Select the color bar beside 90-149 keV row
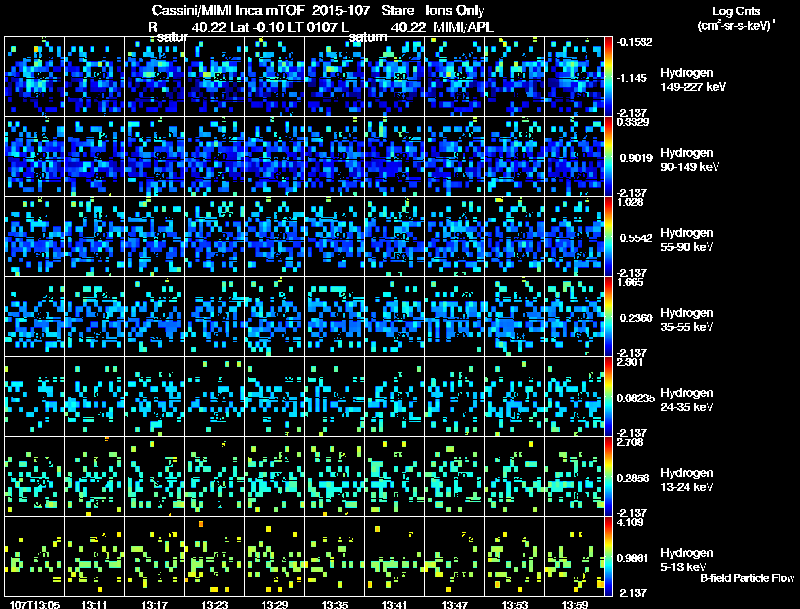The width and height of the screenshot is (800, 609). point(608,157)
